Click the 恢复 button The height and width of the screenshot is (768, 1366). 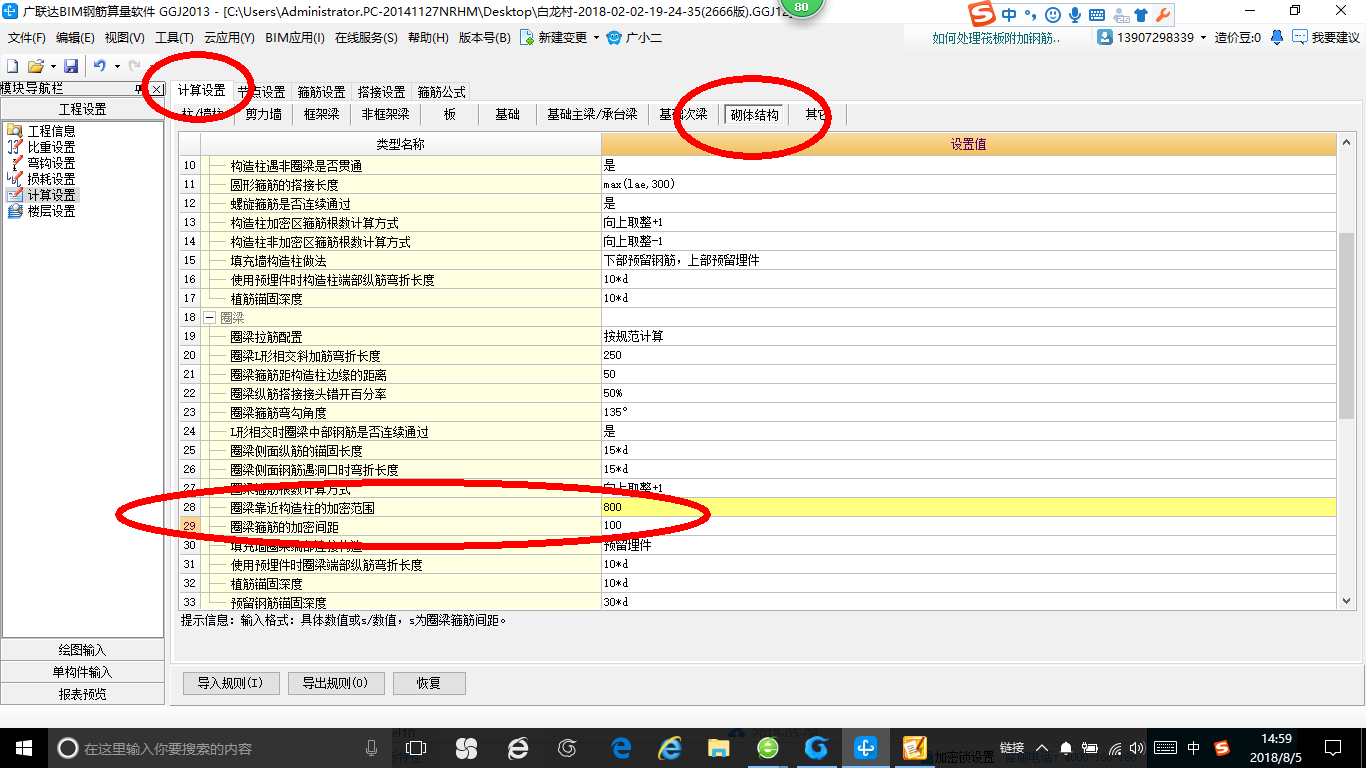point(429,684)
